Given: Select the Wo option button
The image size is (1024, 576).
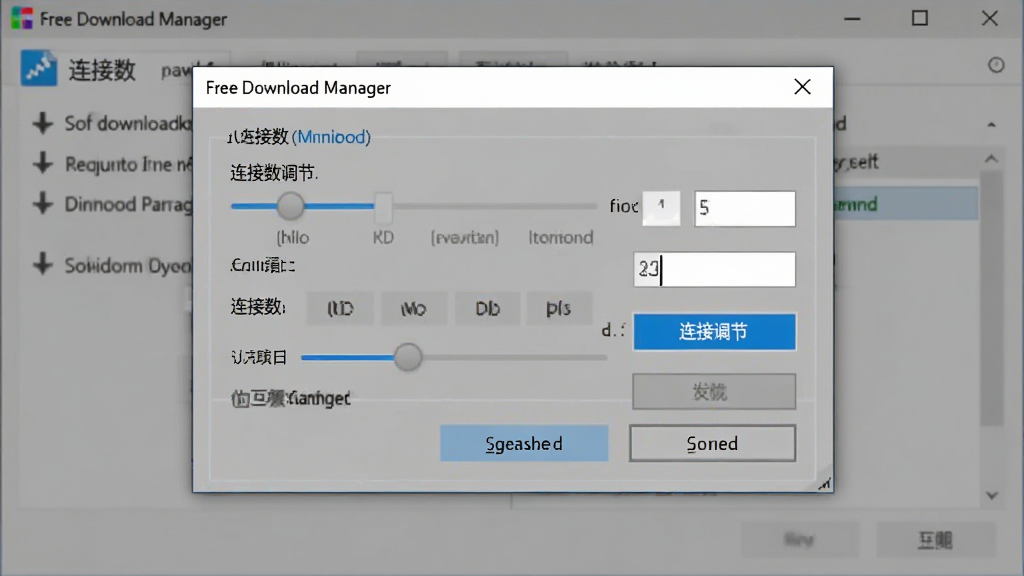Looking at the screenshot, I should 414,308.
